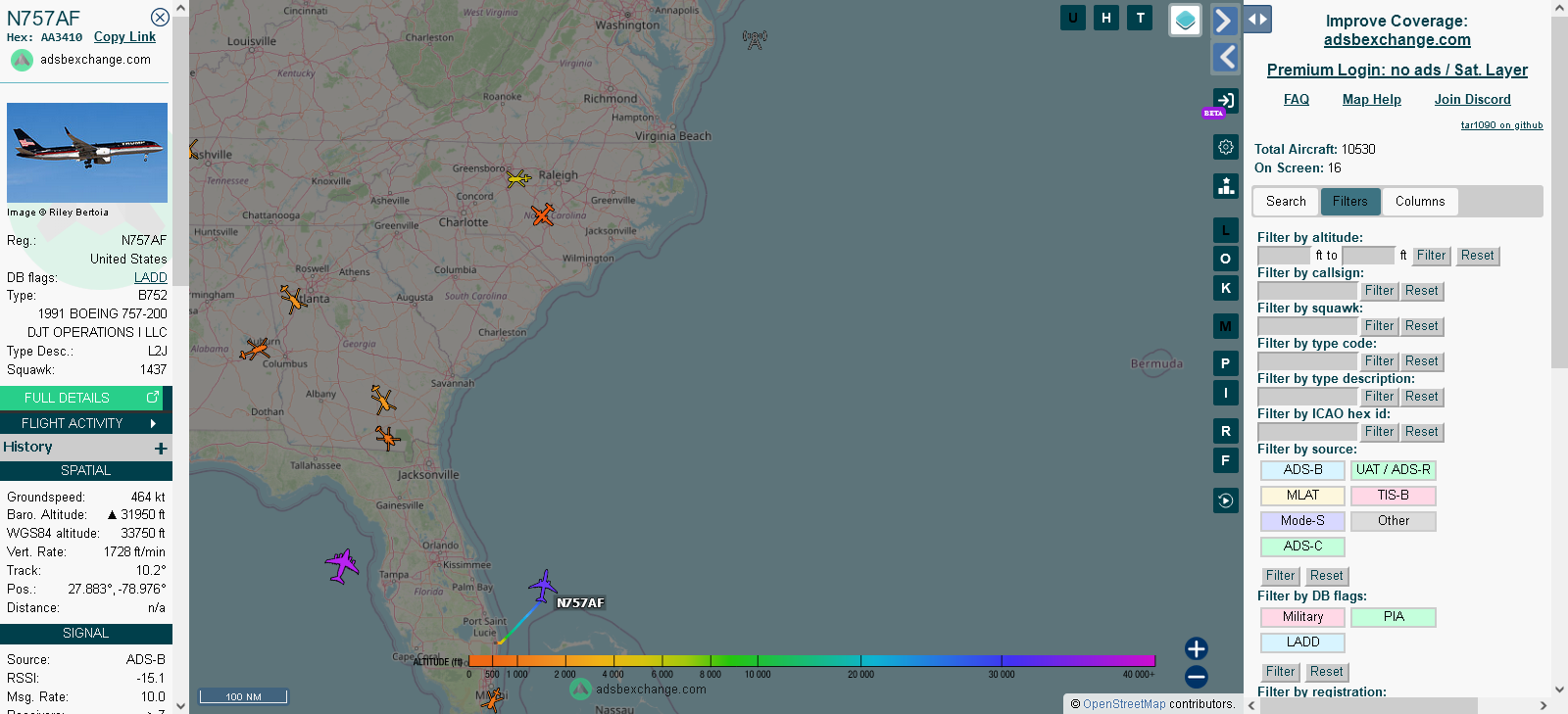
Task: Open the Map Help link
Action: [x=1372, y=100]
